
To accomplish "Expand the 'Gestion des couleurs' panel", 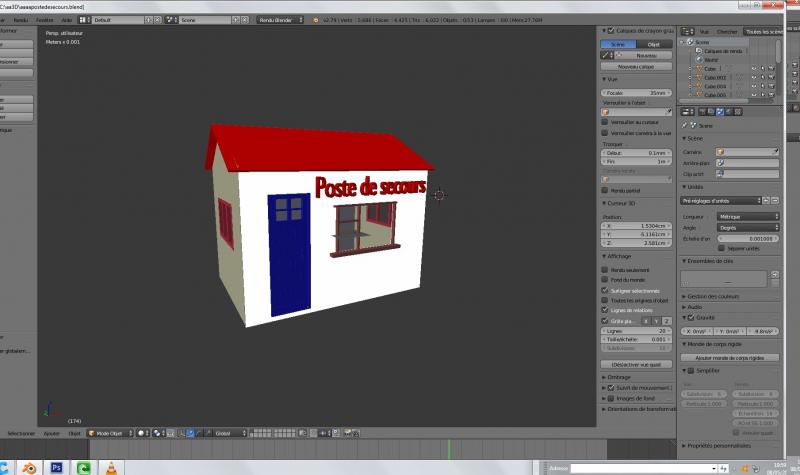I will pos(715,296).
